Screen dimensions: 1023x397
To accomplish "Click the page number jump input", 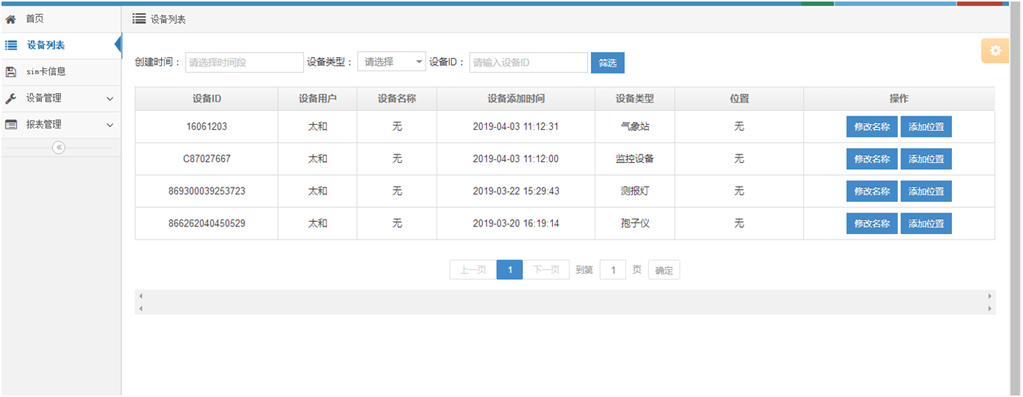I will 613,270.
